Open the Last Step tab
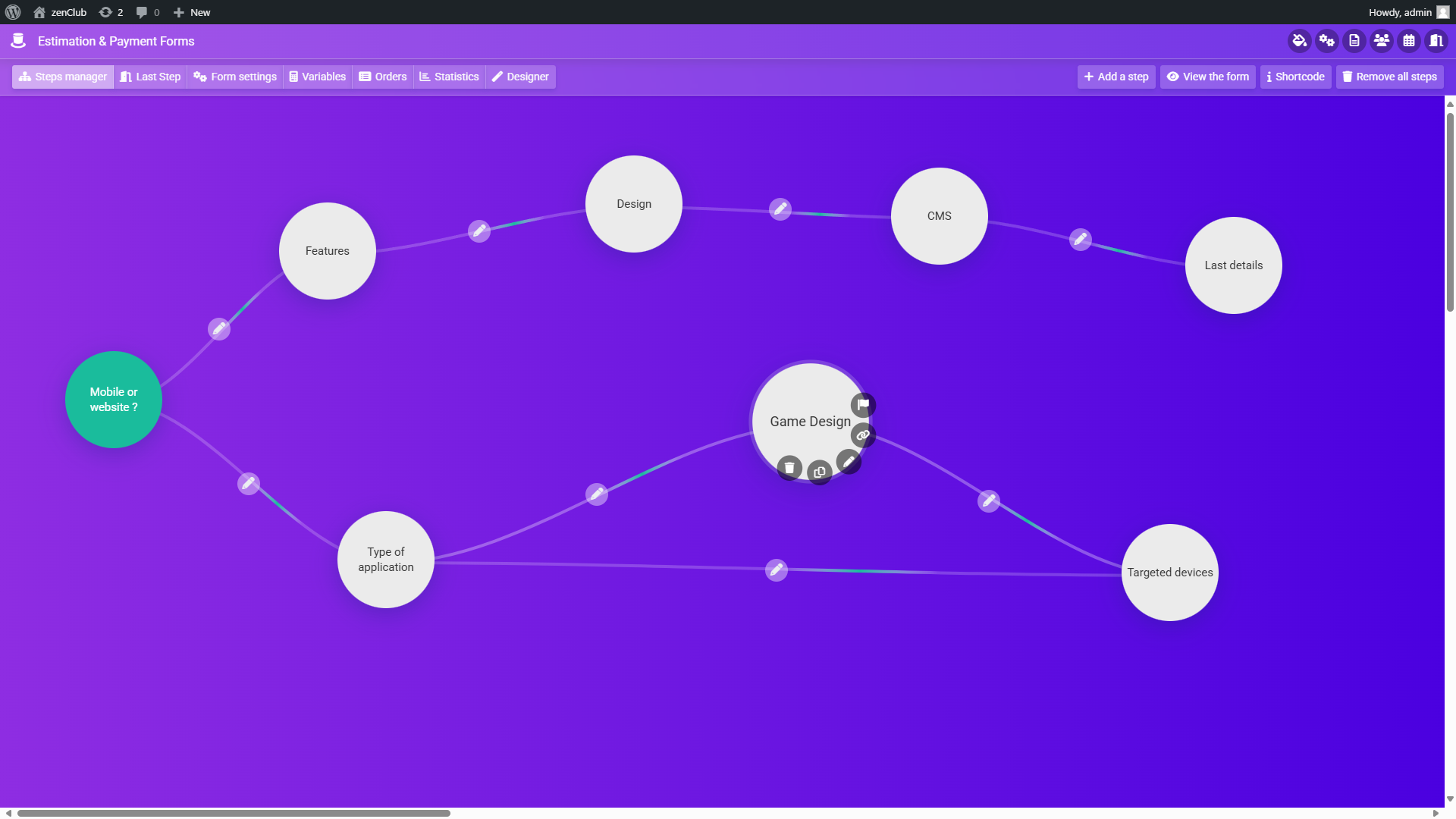Screen dimensions: 1456x819 150,77
